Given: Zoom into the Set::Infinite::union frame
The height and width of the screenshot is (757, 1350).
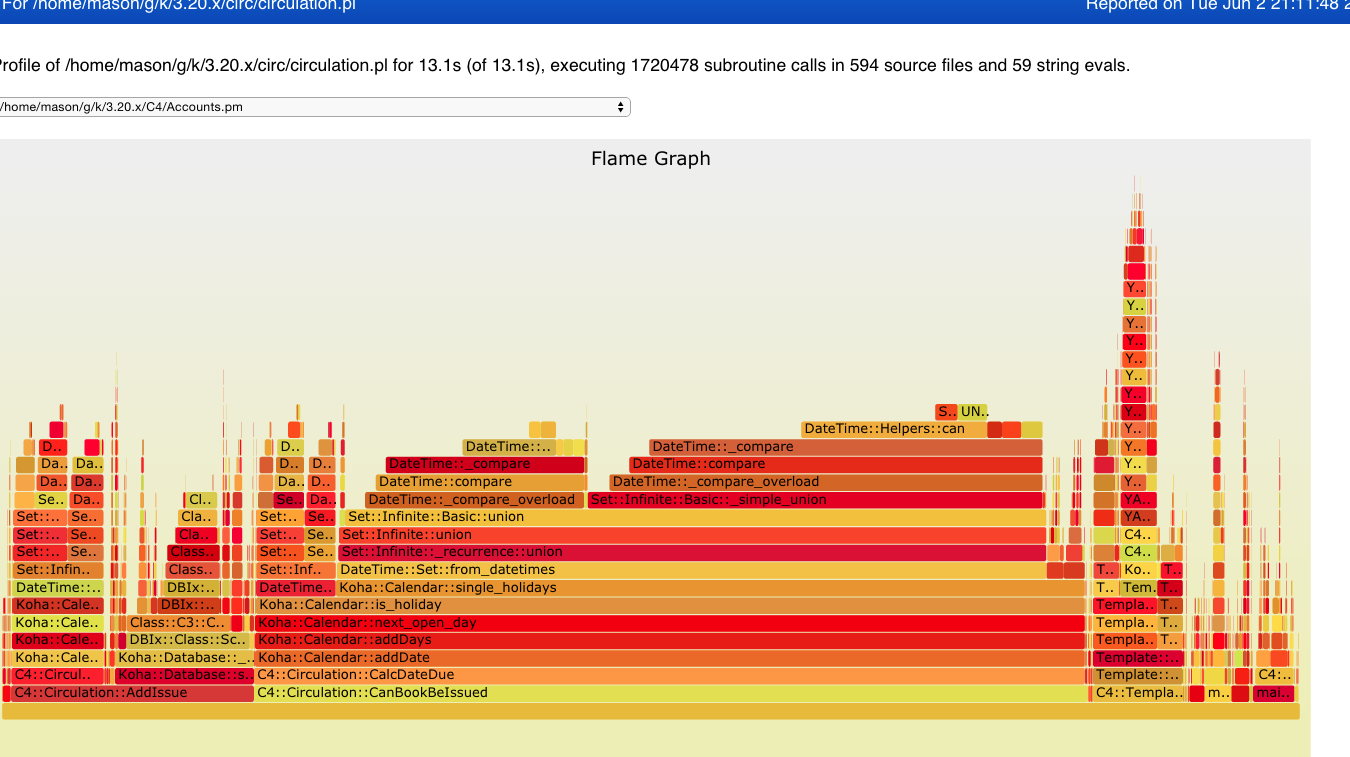Looking at the screenshot, I should 690,535.
